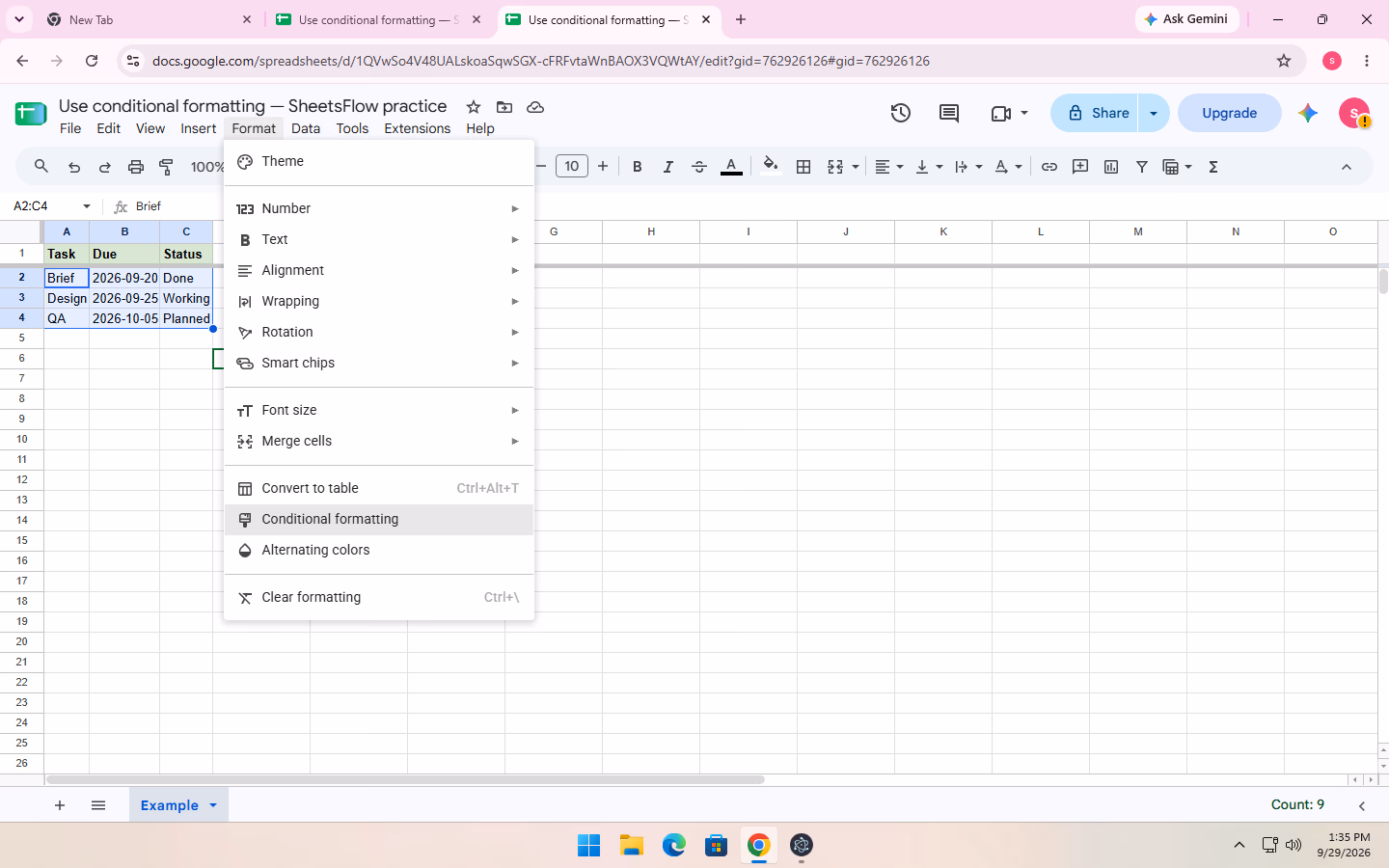Image resolution: width=1389 pixels, height=868 pixels.
Task: Toggle bold formatting in toolbar
Action: coord(638,167)
